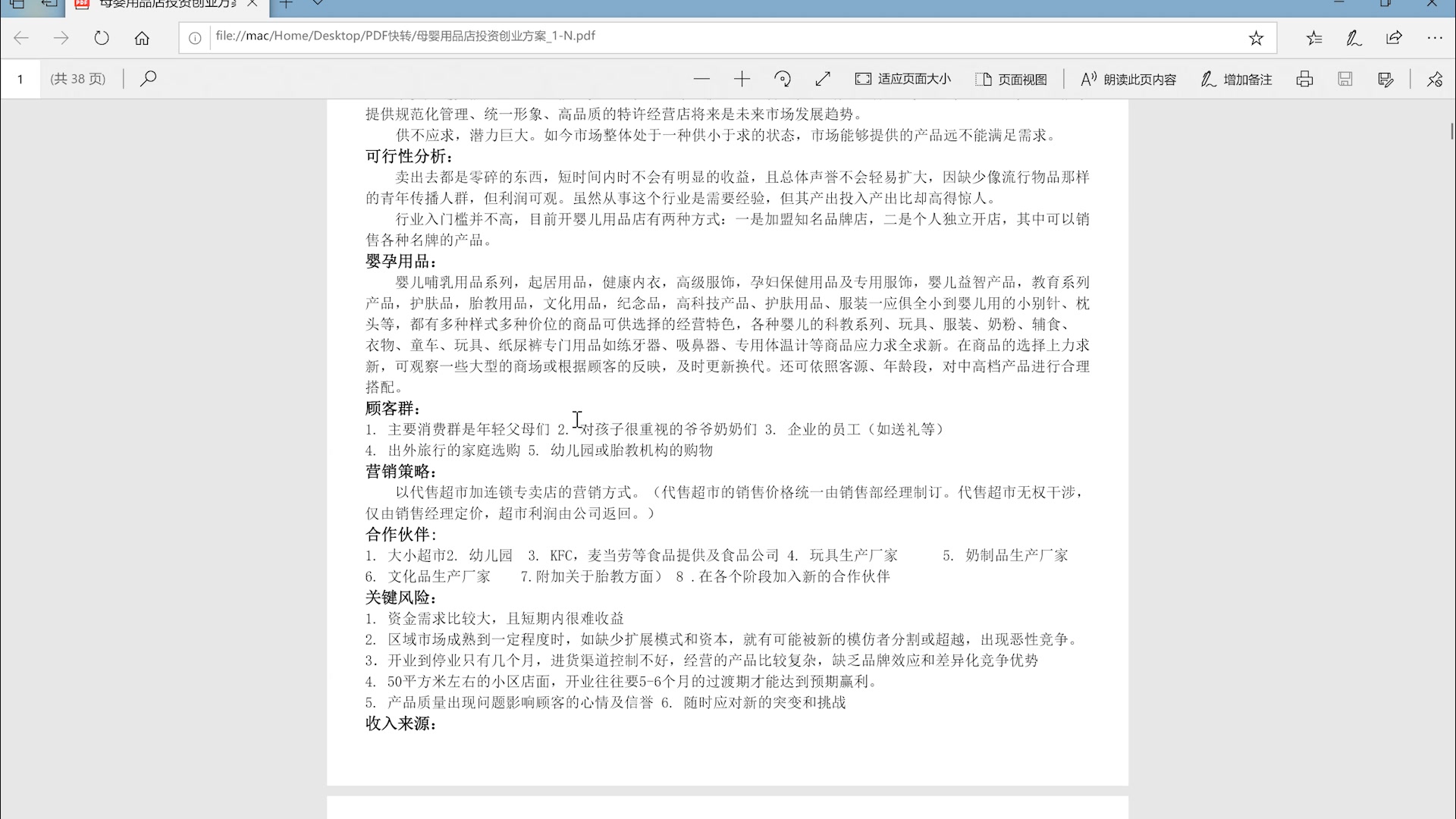Click the 共 38 页 page count label
The width and height of the screenshot is (1456, 819).
pyautogui.click(x=78, y=79)
